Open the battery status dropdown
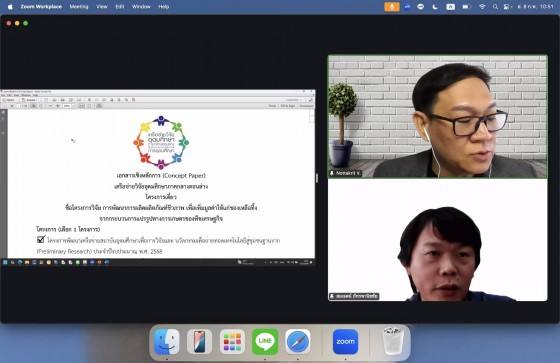Screen dimensions: 560x363 pos(466,6)
